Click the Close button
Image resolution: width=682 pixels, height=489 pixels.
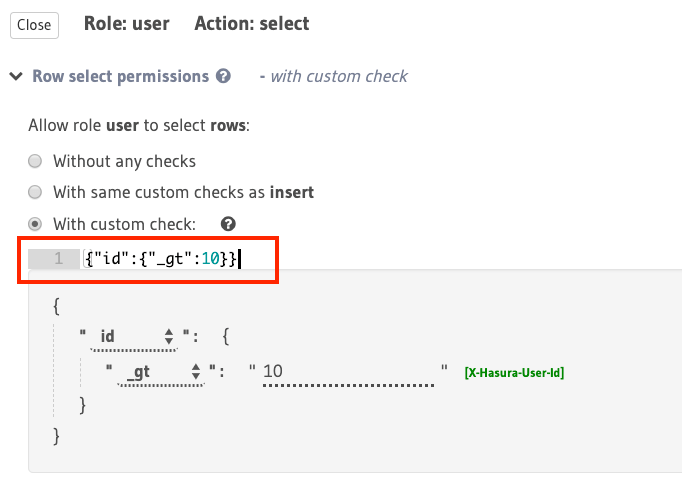coord(34,25)
